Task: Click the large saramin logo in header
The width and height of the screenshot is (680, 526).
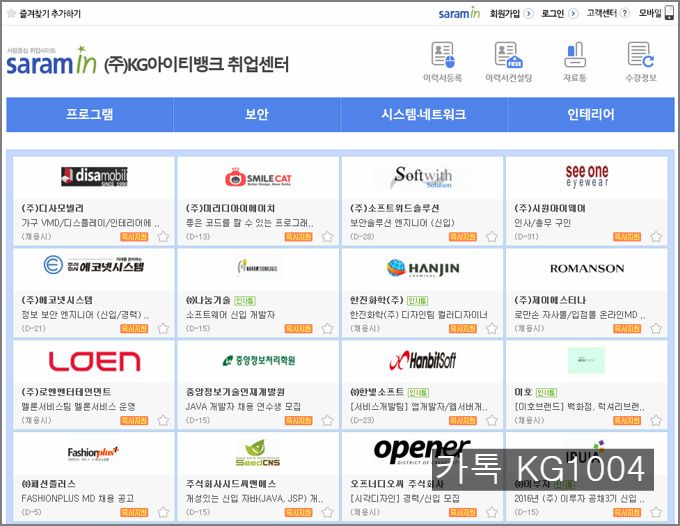Action: coord(51,61)
